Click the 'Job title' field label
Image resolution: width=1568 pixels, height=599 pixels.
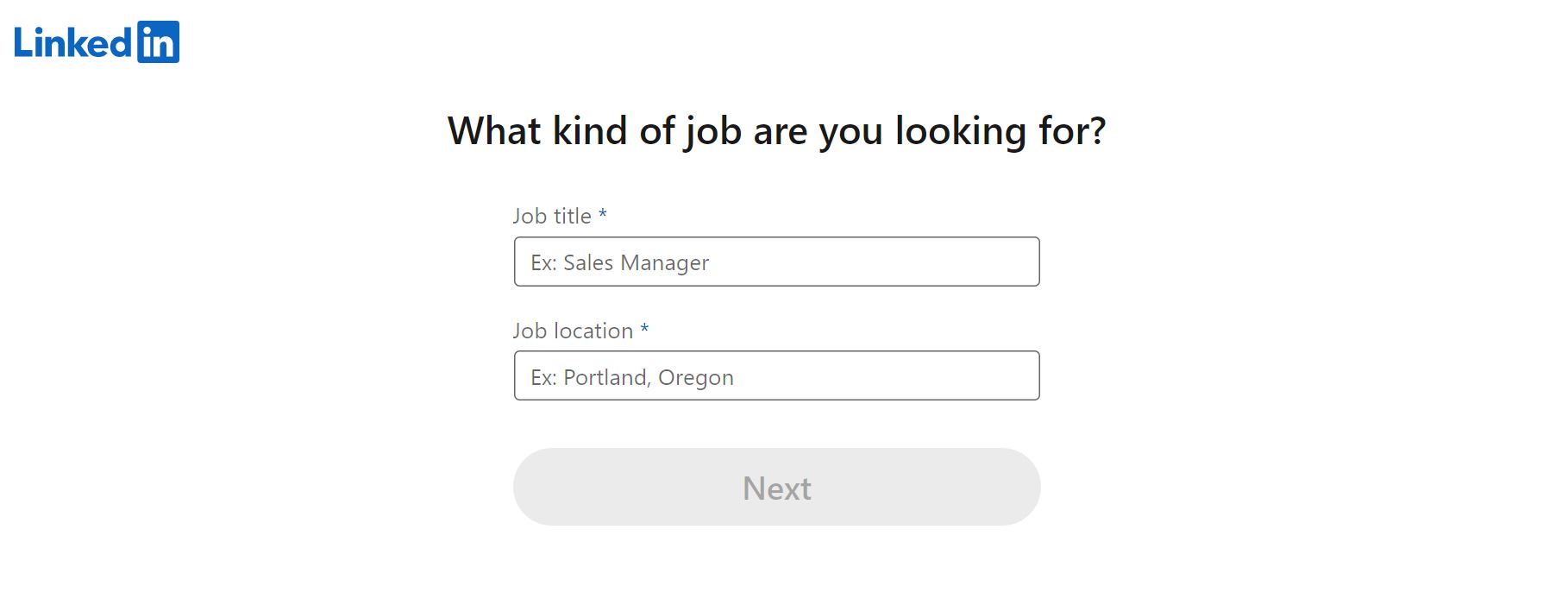click(x=552, y=217)
